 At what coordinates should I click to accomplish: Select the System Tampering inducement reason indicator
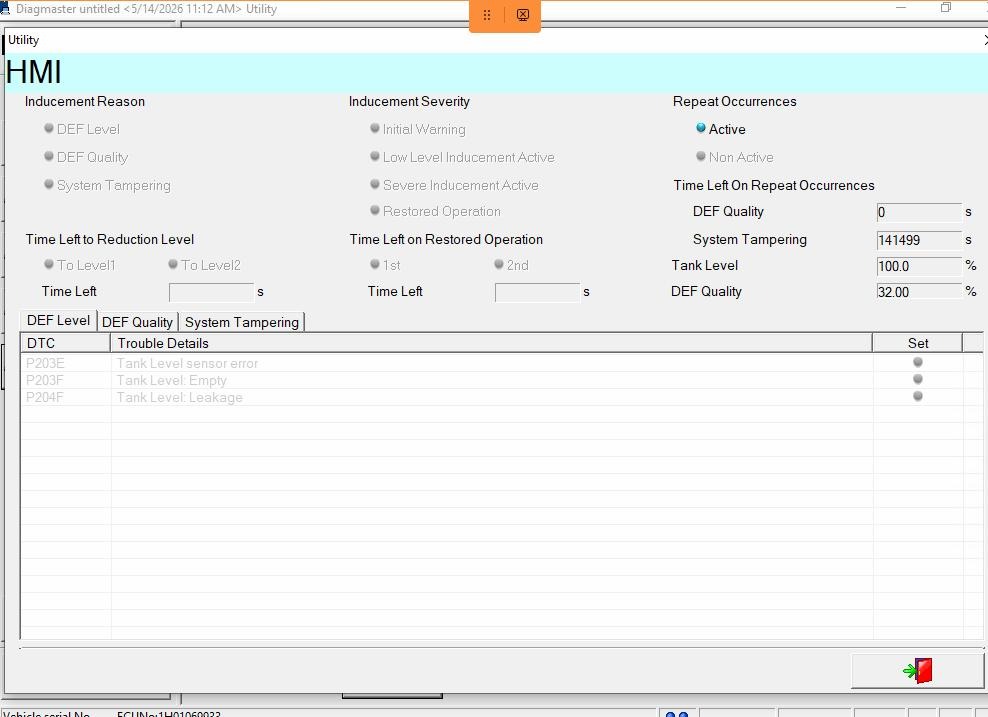[49, 184]
